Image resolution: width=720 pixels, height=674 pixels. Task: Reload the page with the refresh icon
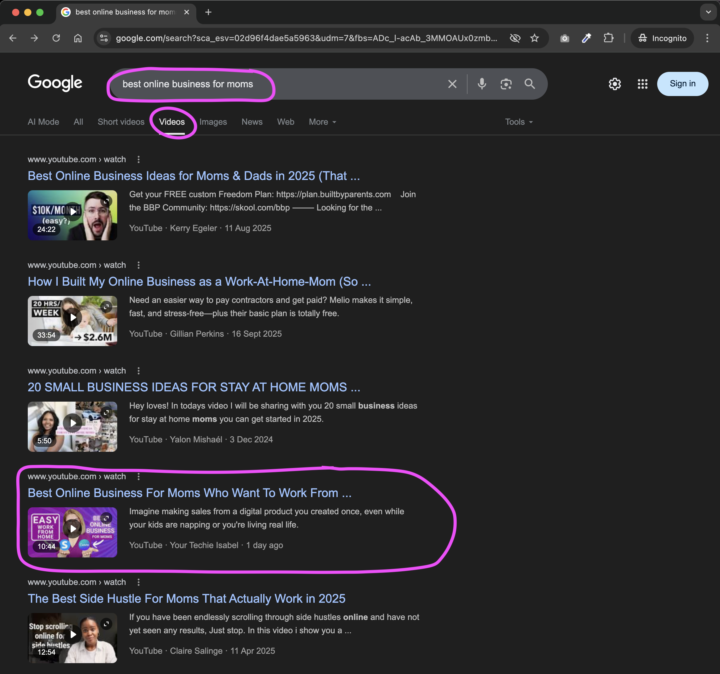[x=56, y=38]
